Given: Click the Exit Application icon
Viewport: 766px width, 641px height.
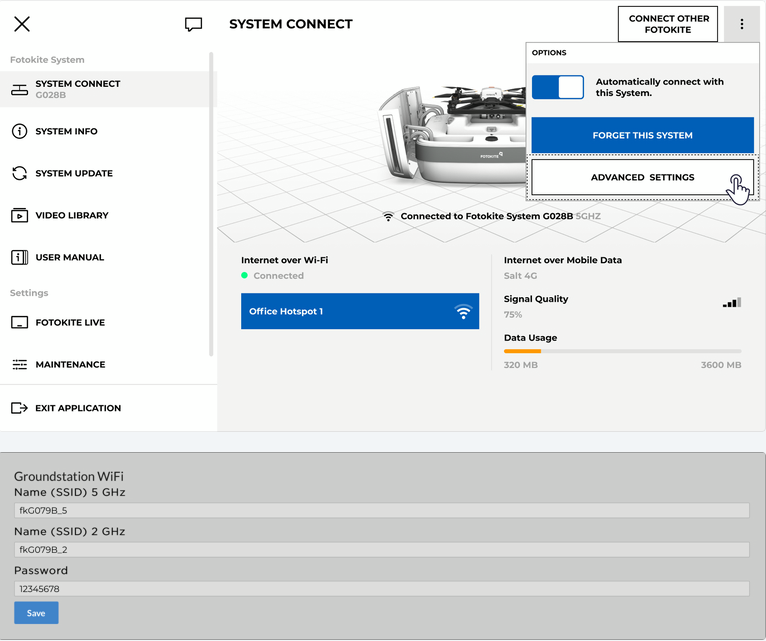Looking at the screenshot, I should (x=19, y=408).
